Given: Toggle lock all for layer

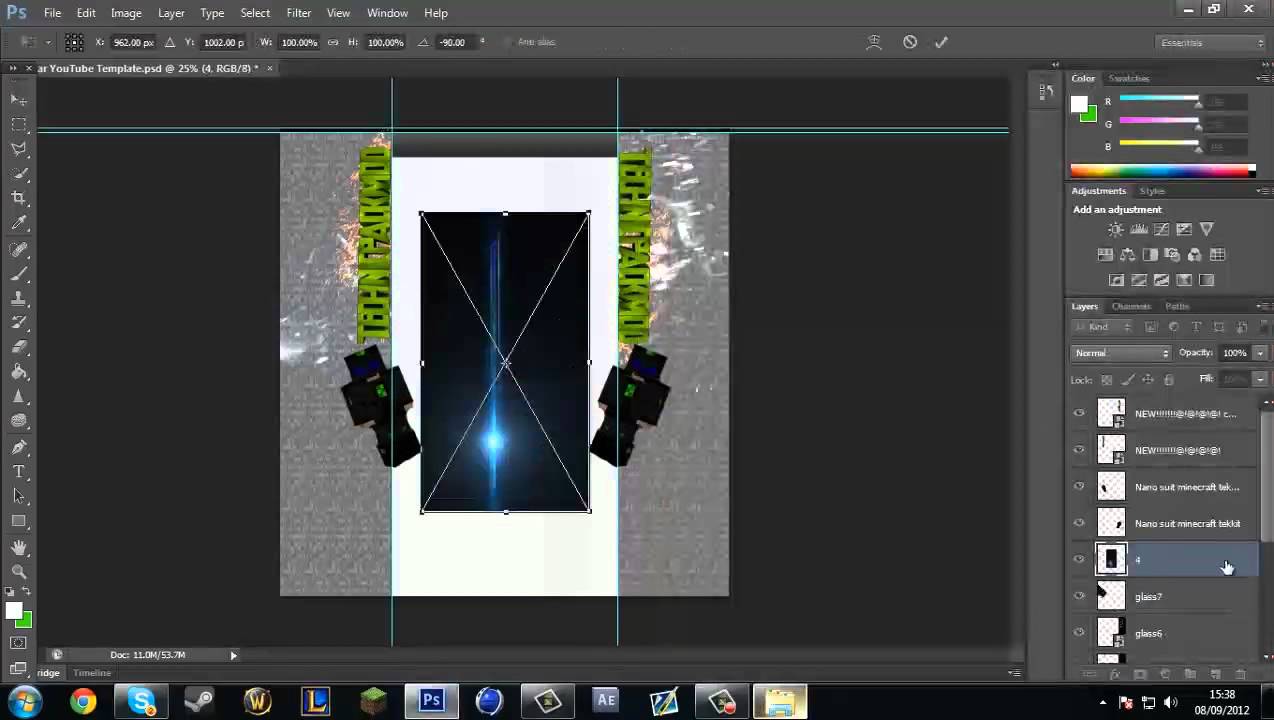Looking at the screenshot, I should (x=1168, y=380).
